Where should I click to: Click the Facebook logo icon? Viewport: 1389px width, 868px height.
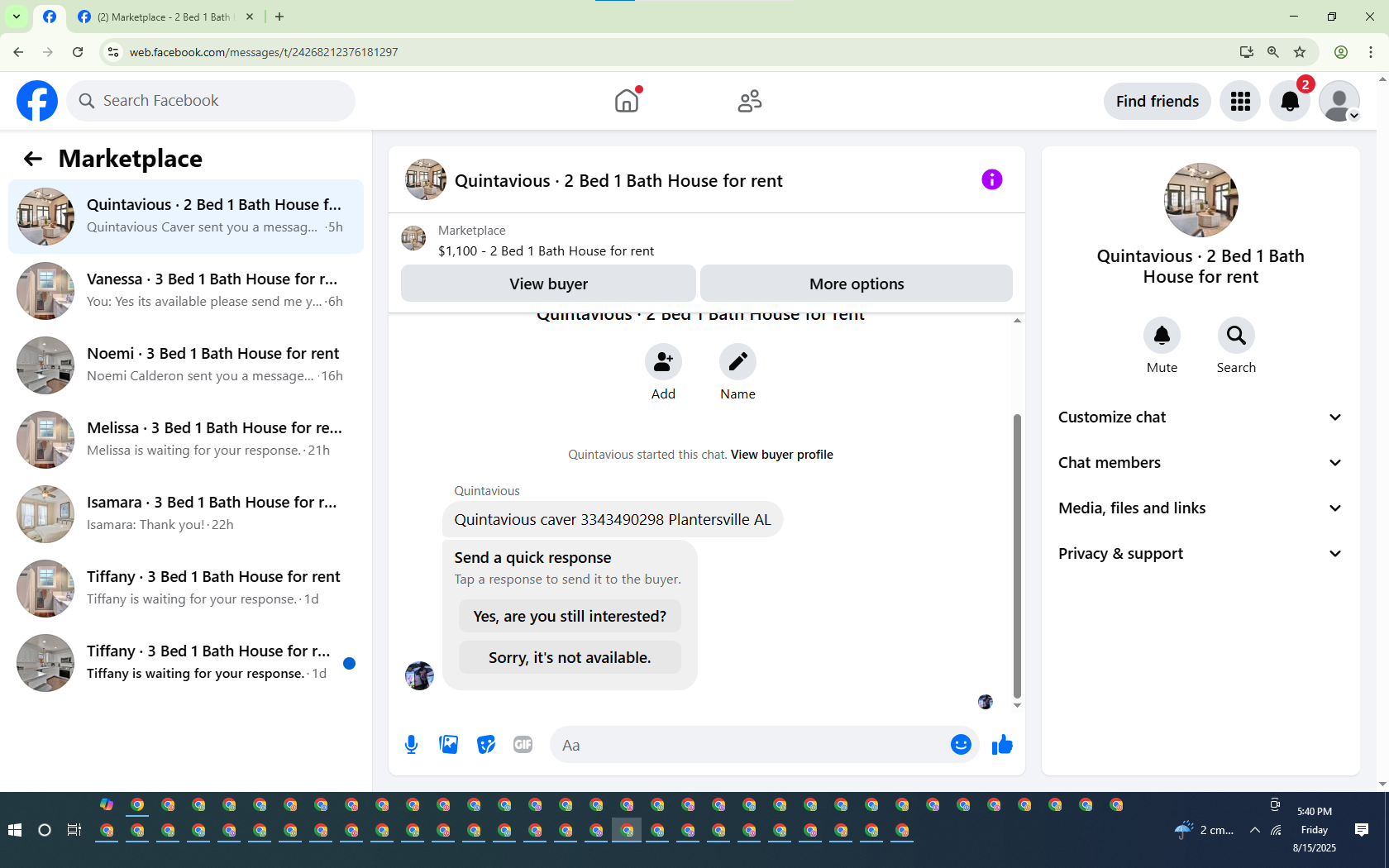(37, 101)
